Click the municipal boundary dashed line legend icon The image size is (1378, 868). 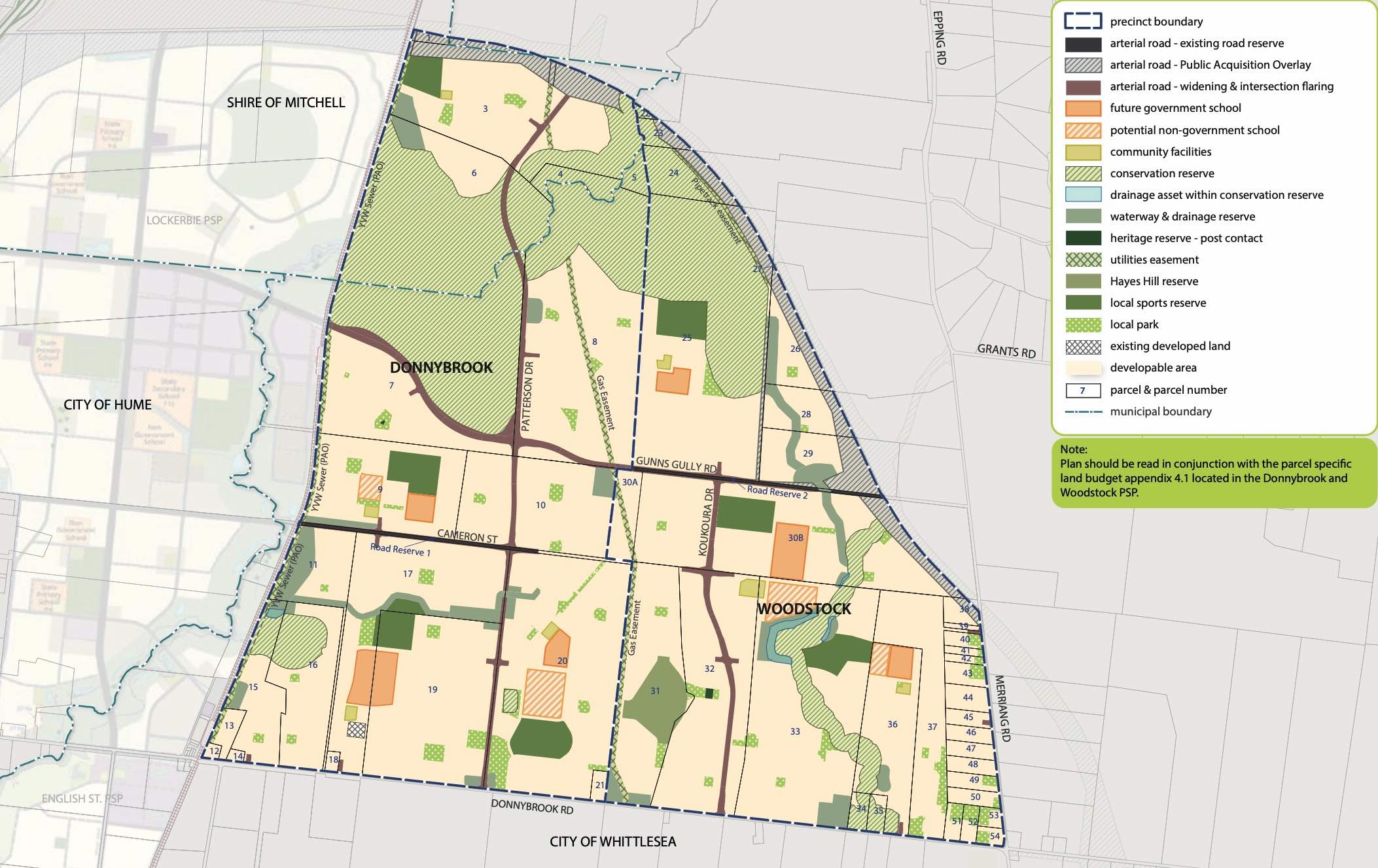coord(1083,411)
